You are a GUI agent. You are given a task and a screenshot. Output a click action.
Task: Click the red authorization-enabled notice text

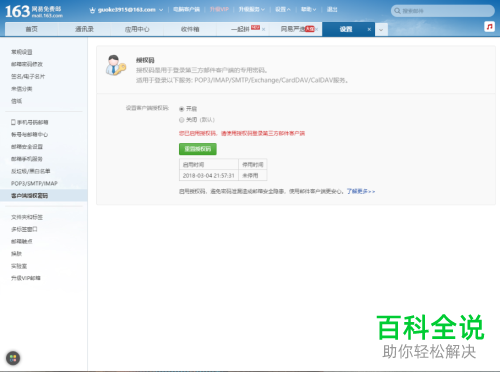coord(242,133)
